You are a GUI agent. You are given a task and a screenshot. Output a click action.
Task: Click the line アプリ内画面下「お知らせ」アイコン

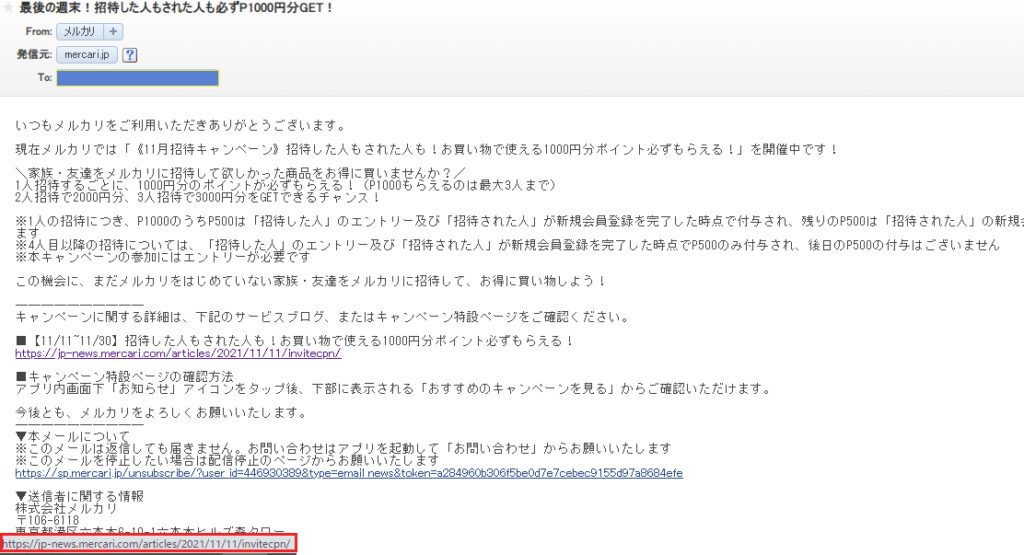coord(393,388)
